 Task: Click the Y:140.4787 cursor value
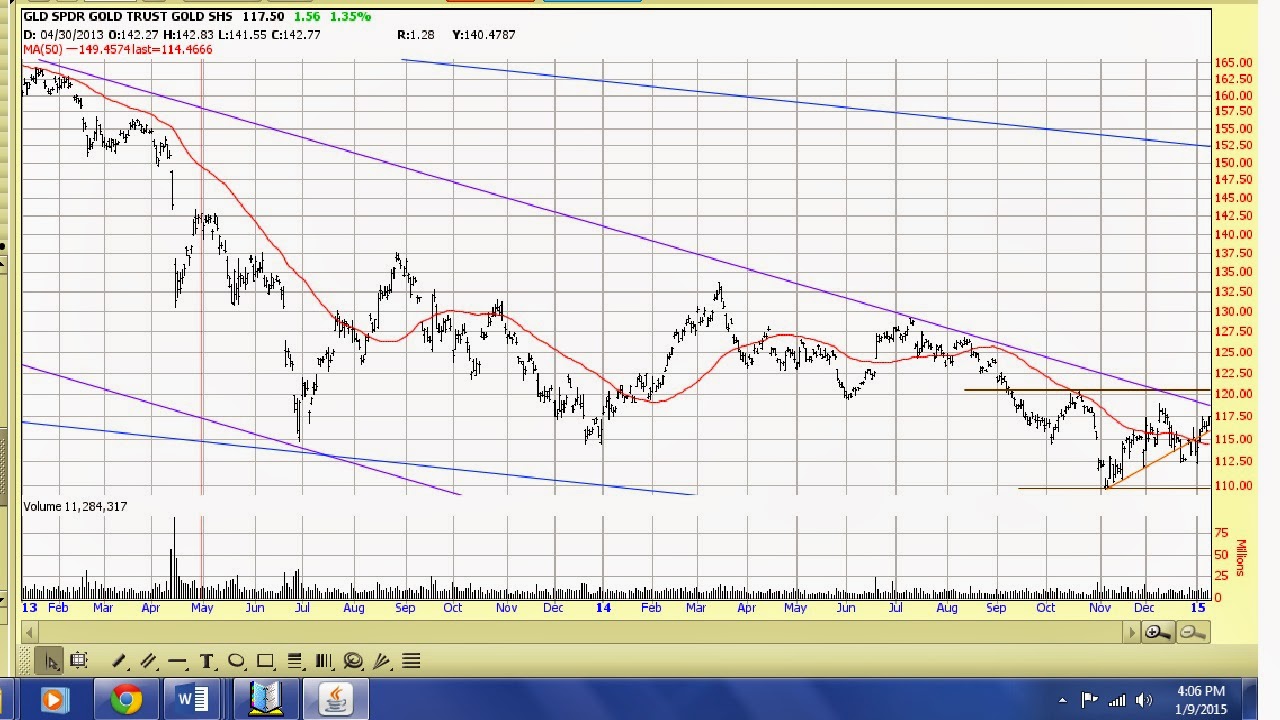(484, 35)
